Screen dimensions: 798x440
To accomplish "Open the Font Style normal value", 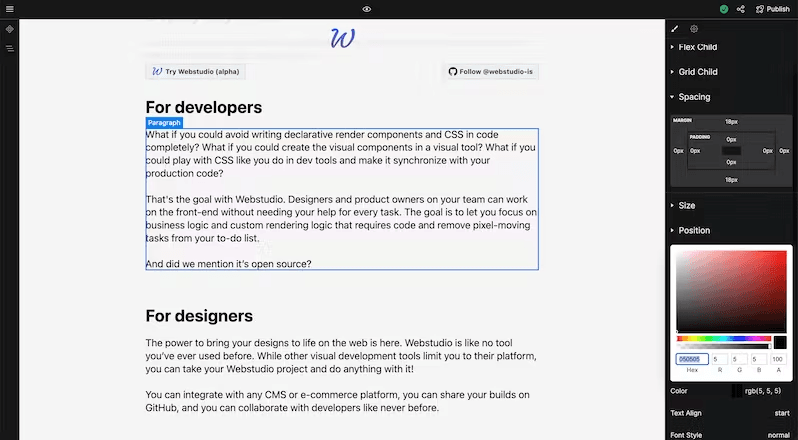I will coord(779,435).
